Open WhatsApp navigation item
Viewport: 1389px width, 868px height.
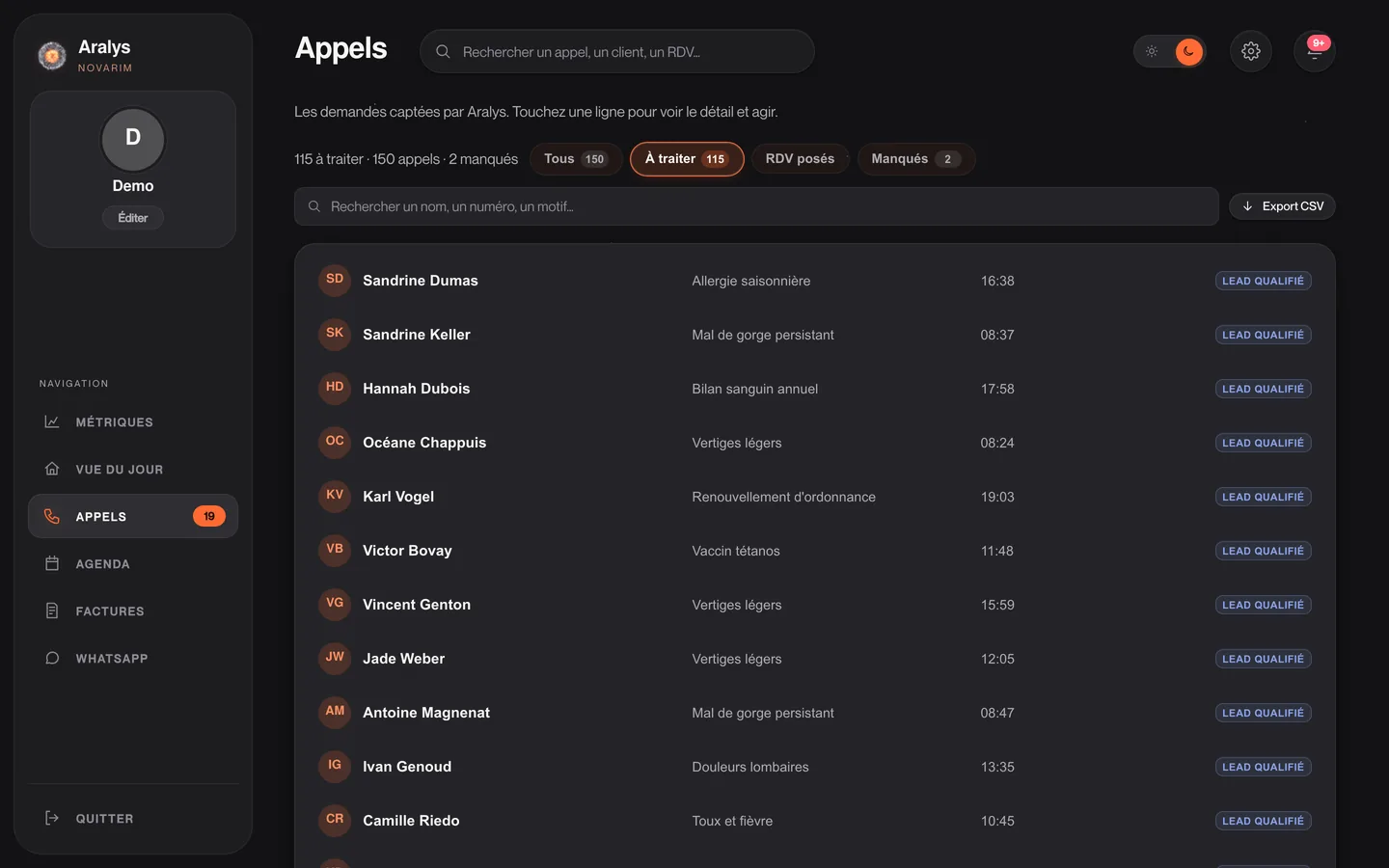pos(133,658)
